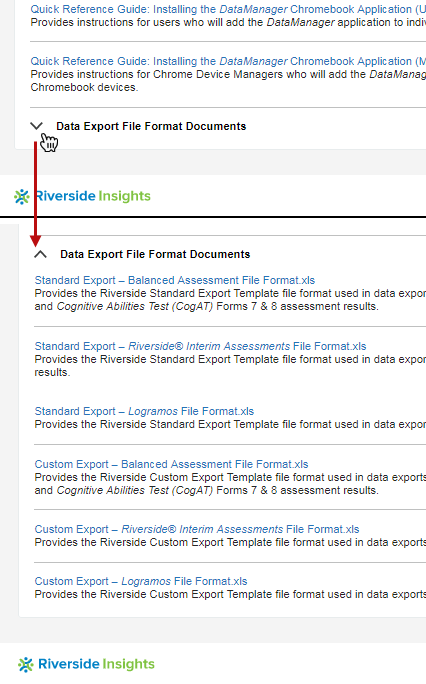Click the Custom Export Logramos description text
Image resolution: width=426 pixels, height=684 pixels.
[230, 594]
